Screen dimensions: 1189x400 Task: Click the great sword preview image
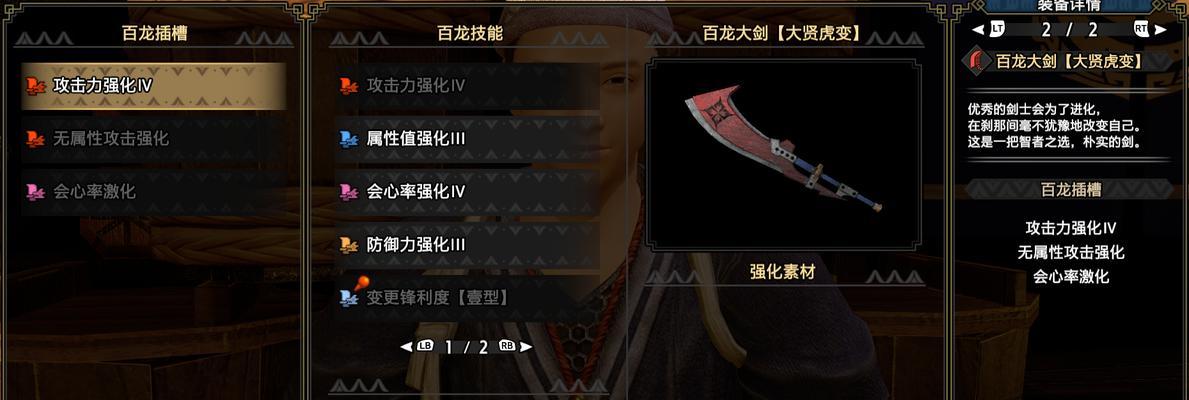[784, 155]
